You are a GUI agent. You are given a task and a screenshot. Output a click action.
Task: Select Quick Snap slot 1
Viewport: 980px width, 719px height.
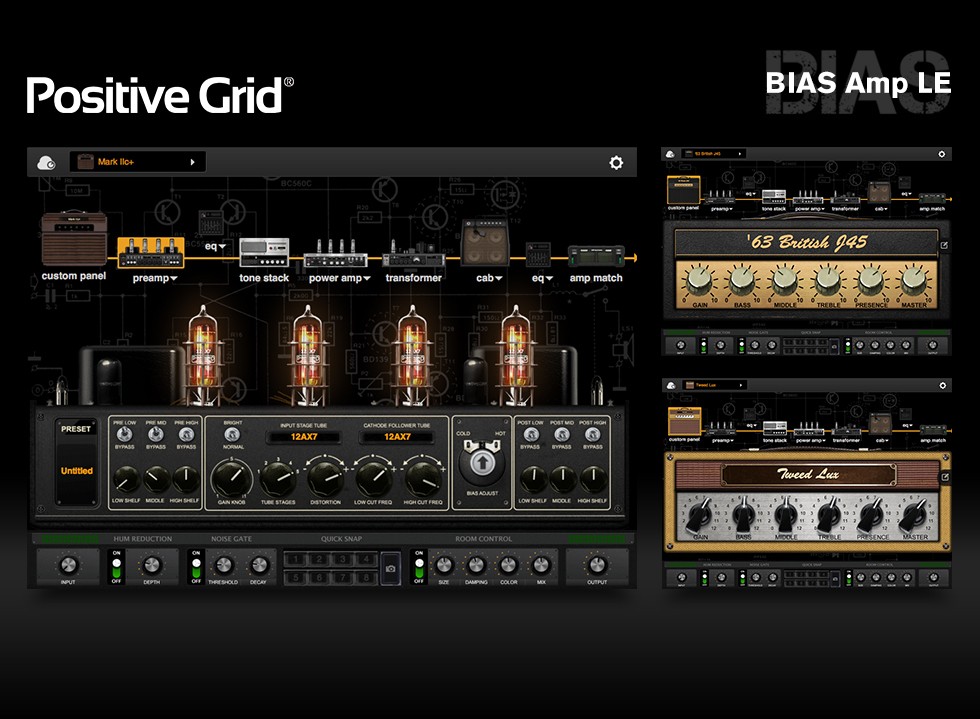pyautogui.click(x=295, y=559)
